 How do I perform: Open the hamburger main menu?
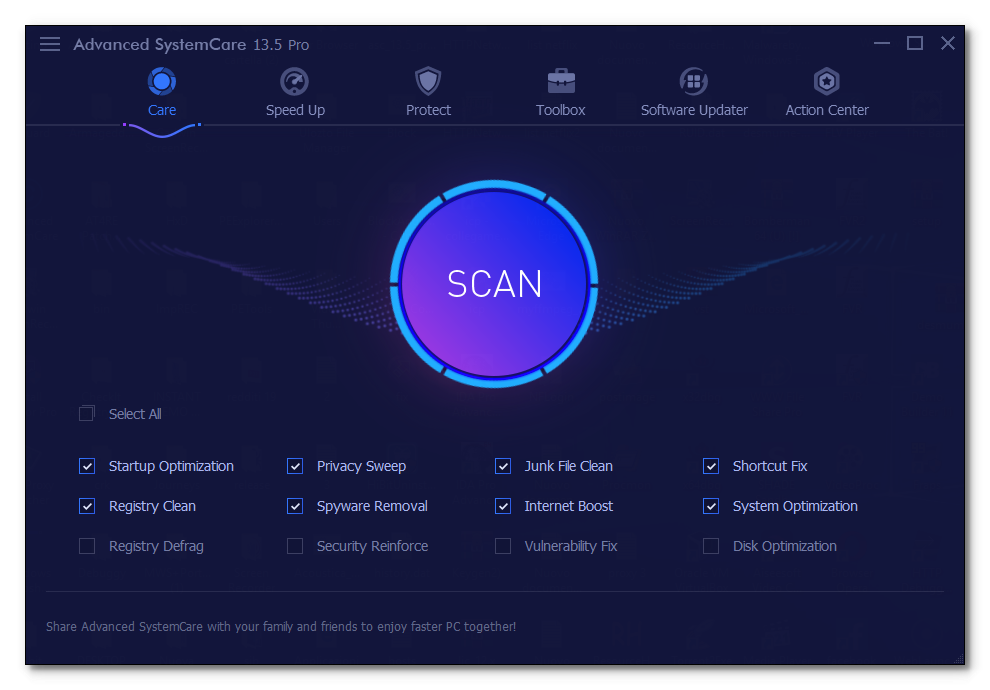pos(50,44)
